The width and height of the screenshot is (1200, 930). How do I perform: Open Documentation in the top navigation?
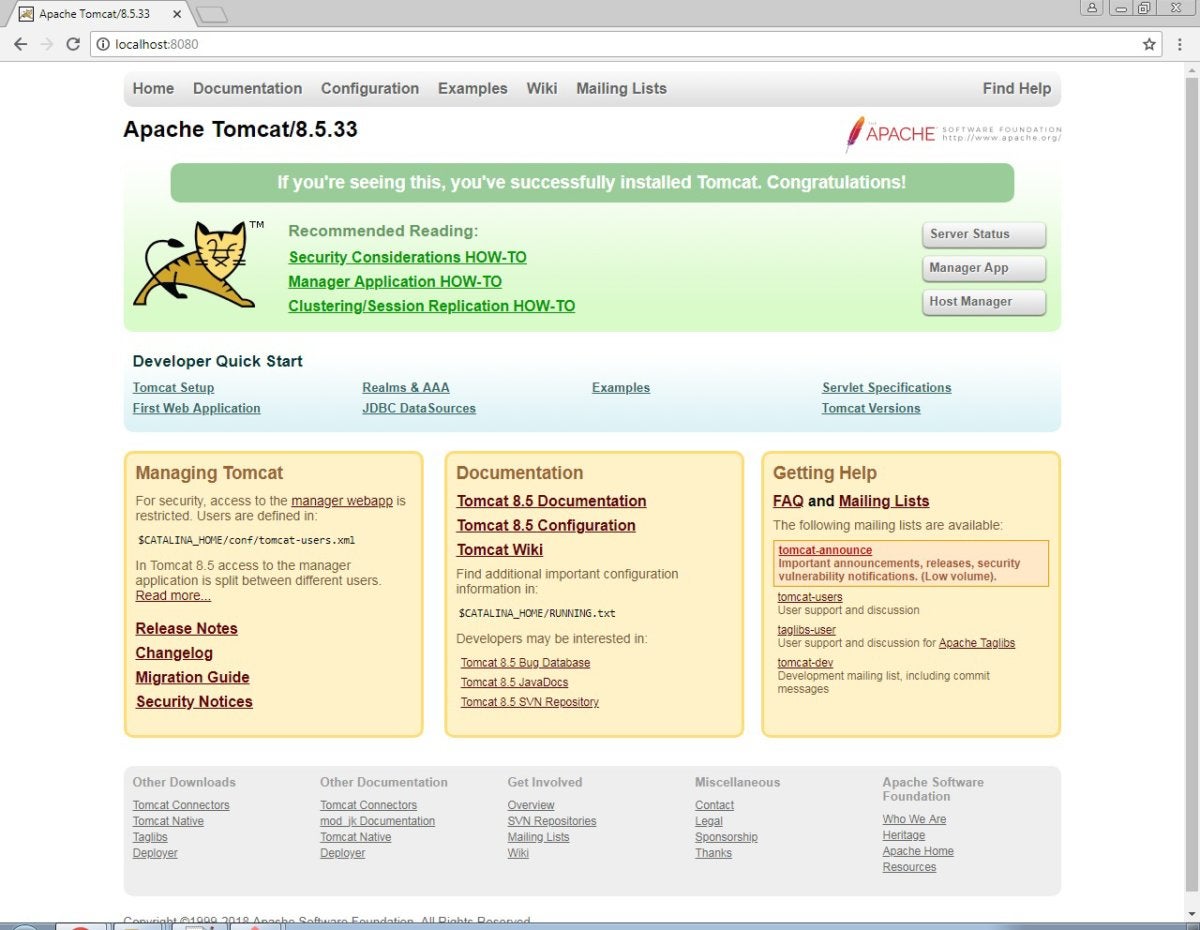tap(247, 88)
